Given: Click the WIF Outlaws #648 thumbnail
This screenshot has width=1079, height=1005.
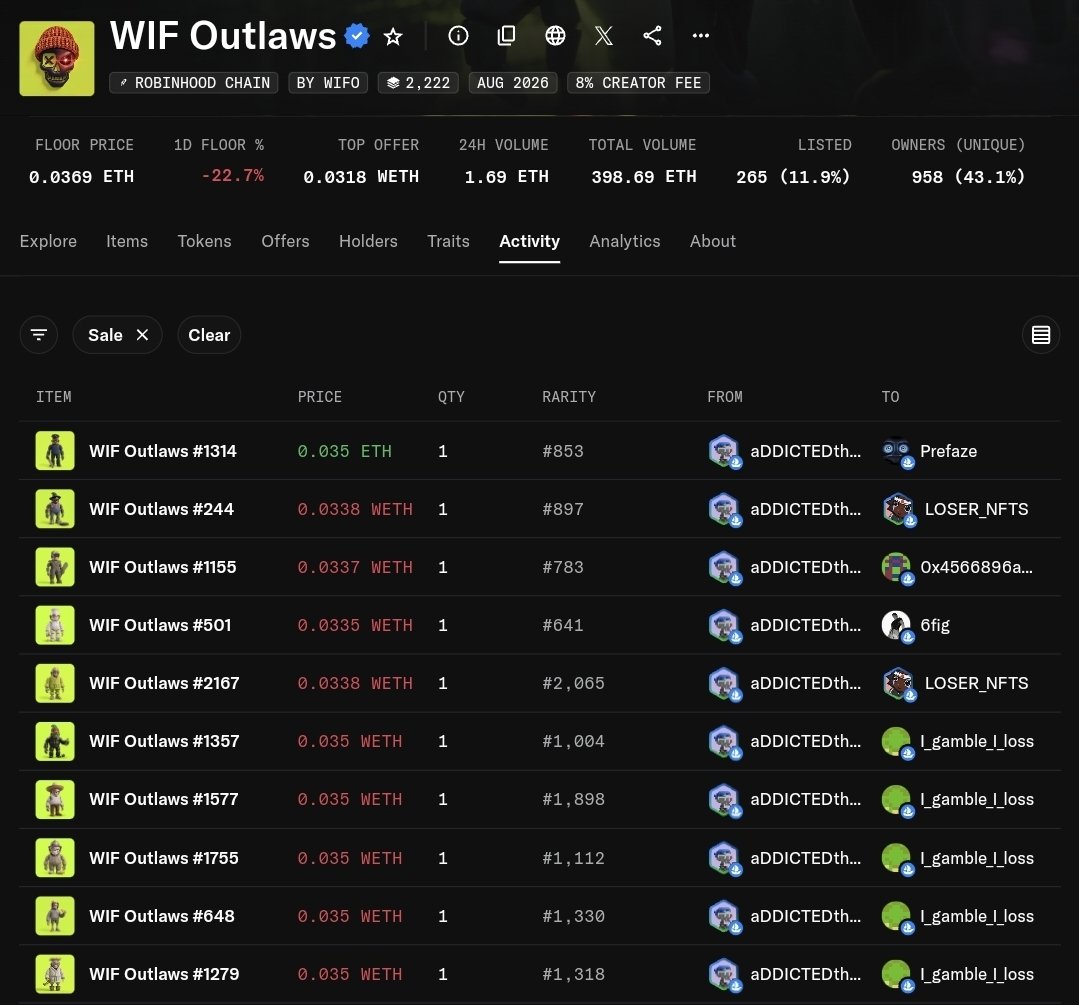Looking at the screenshot, I should pyautogui.click(x=55, y=916).
